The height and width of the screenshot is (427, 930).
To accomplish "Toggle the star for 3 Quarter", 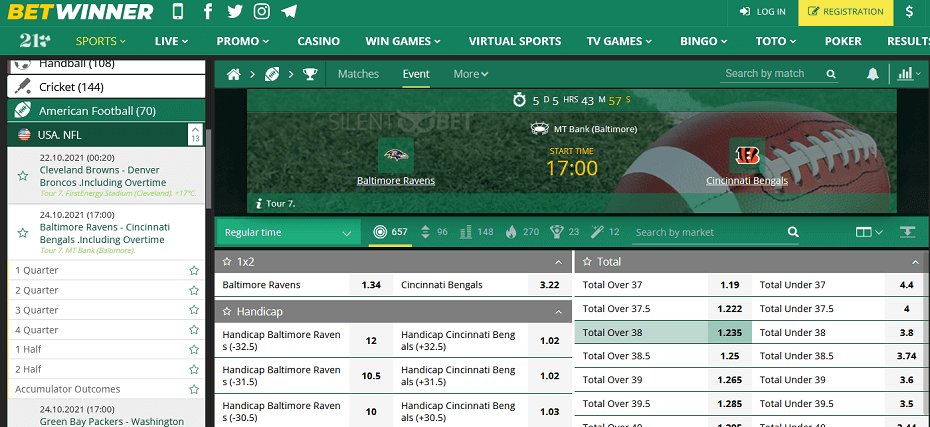I will point(193,310).
